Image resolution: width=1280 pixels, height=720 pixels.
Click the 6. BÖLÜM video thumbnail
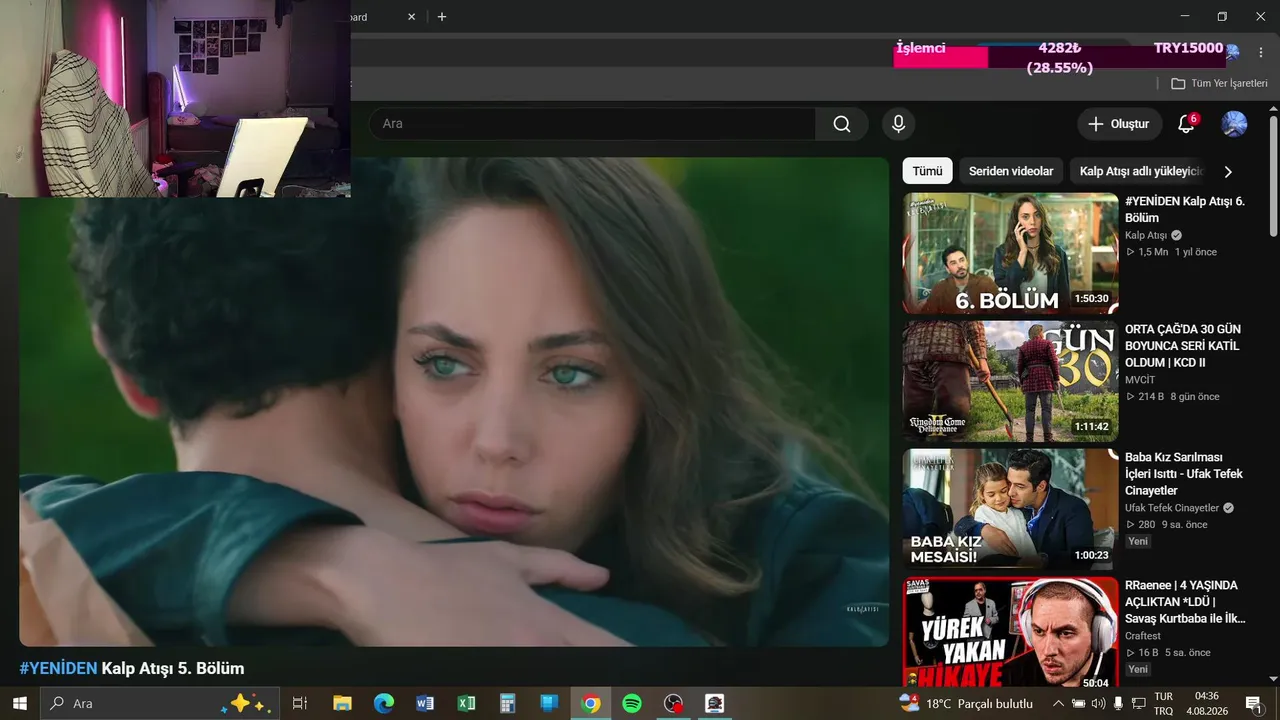[x=1010, y=253]
